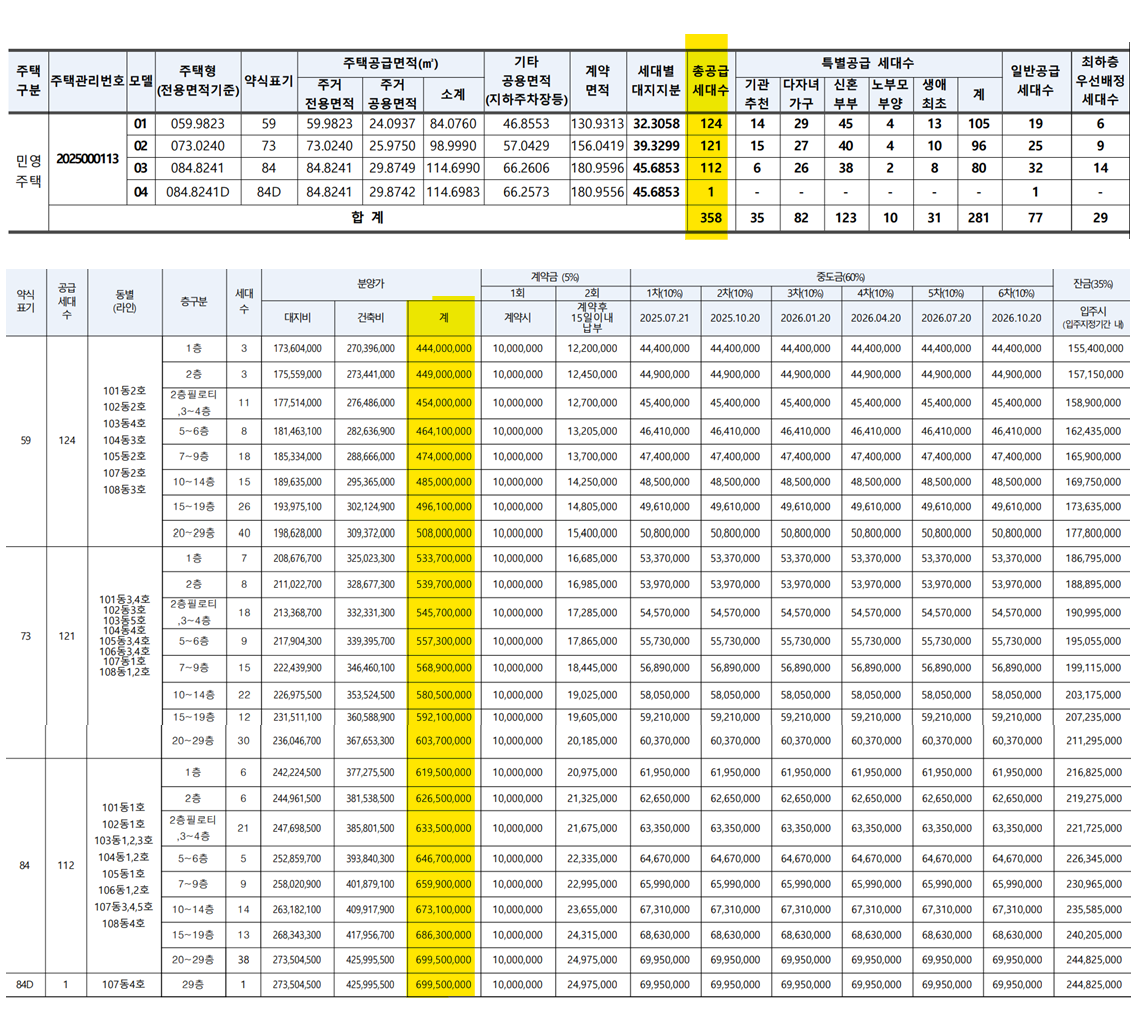Click the 2026.07.20 payment date
This screenshot has width=1146, height=1030.
(x=946, y=318)
